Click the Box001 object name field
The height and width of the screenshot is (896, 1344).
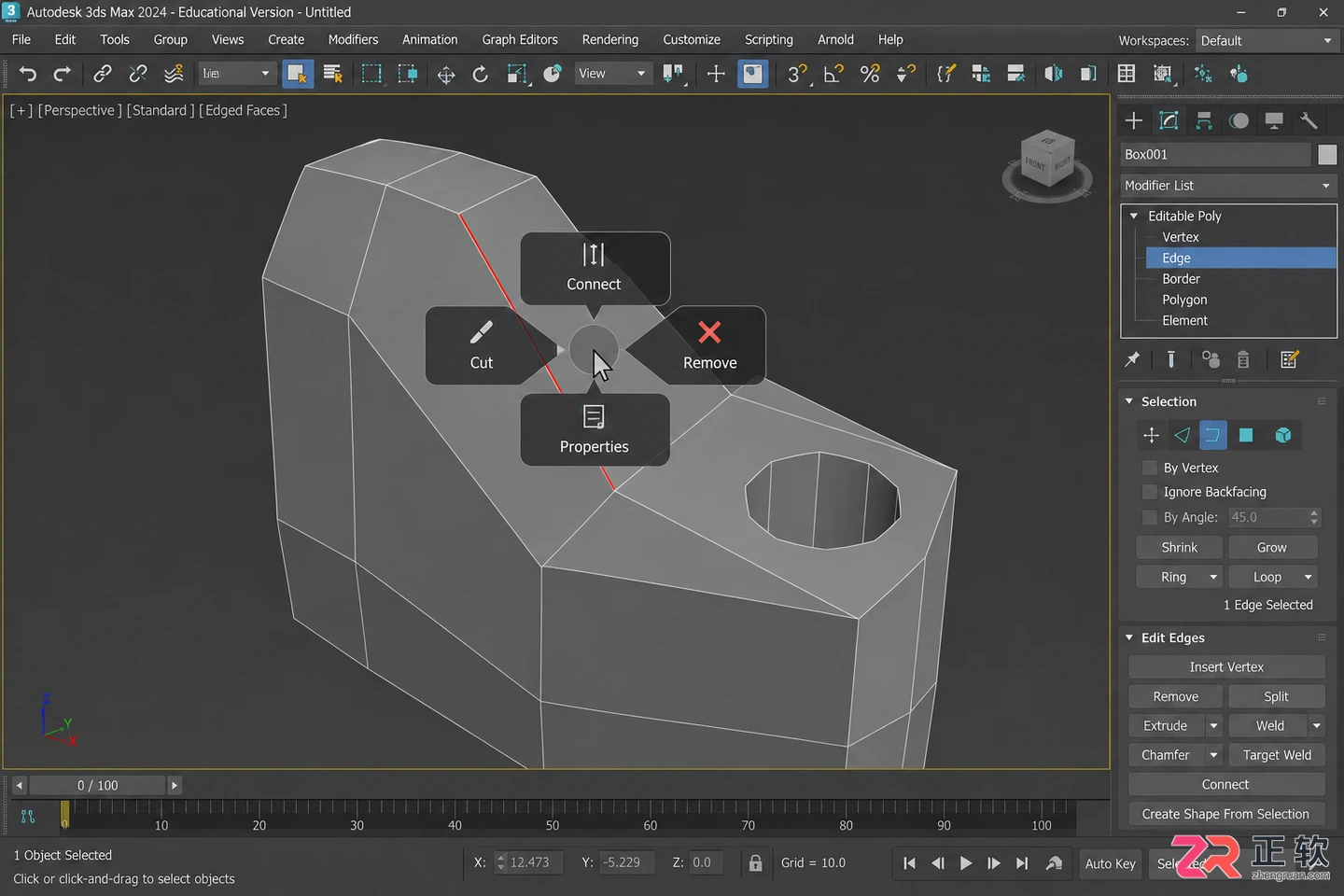point(1215,155)
